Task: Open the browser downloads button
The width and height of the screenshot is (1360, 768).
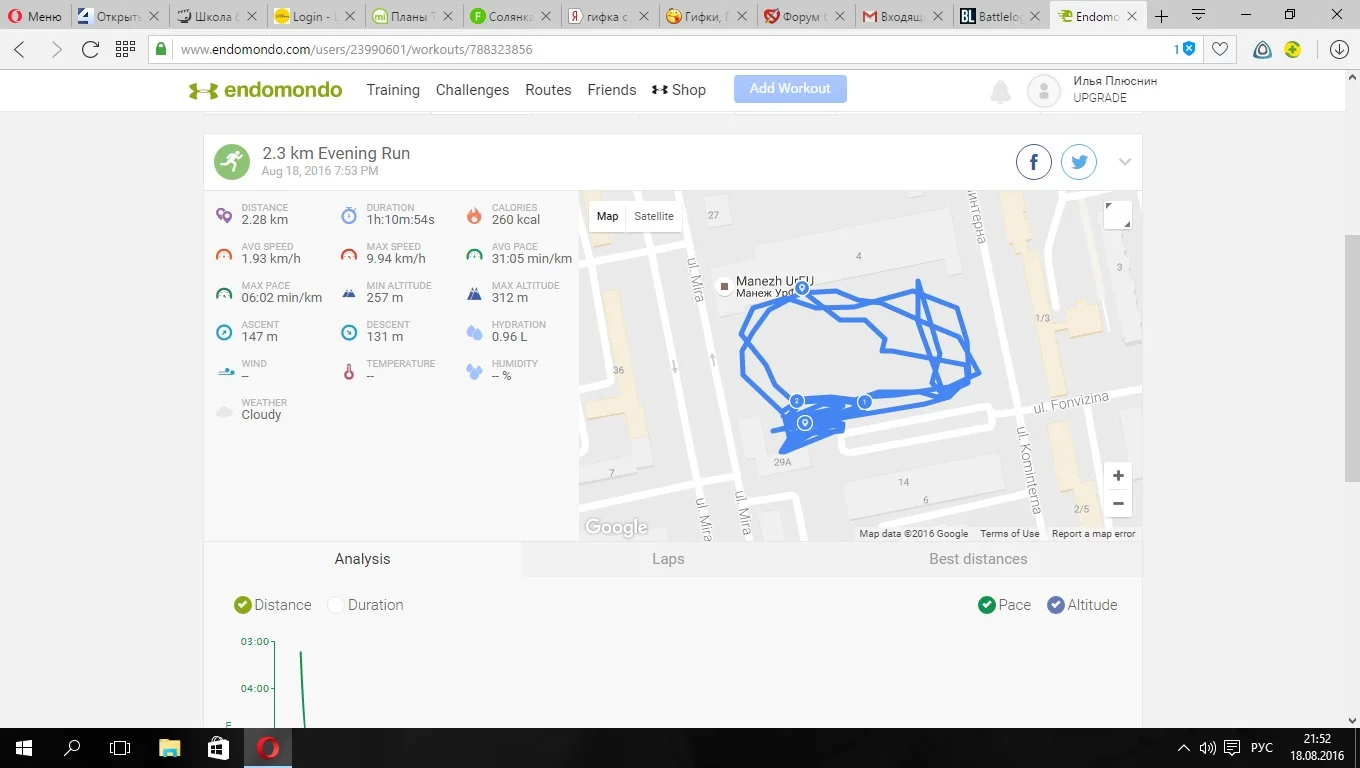Action: [1340, 50]
